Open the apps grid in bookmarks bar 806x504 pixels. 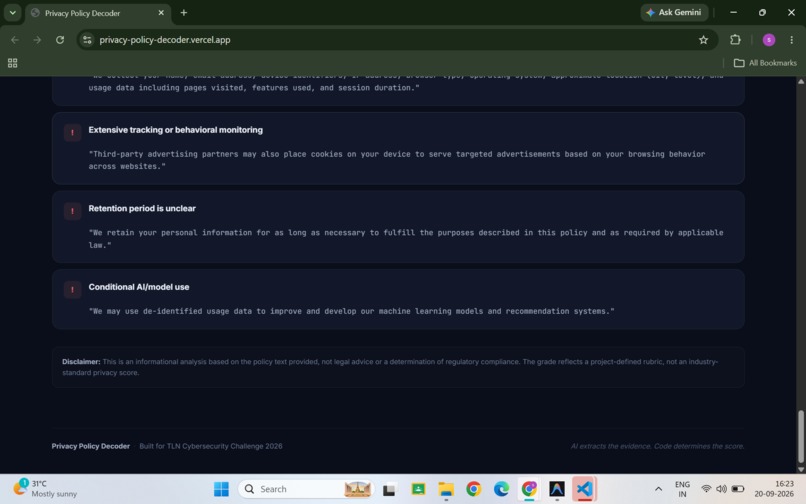coord(12,63)
